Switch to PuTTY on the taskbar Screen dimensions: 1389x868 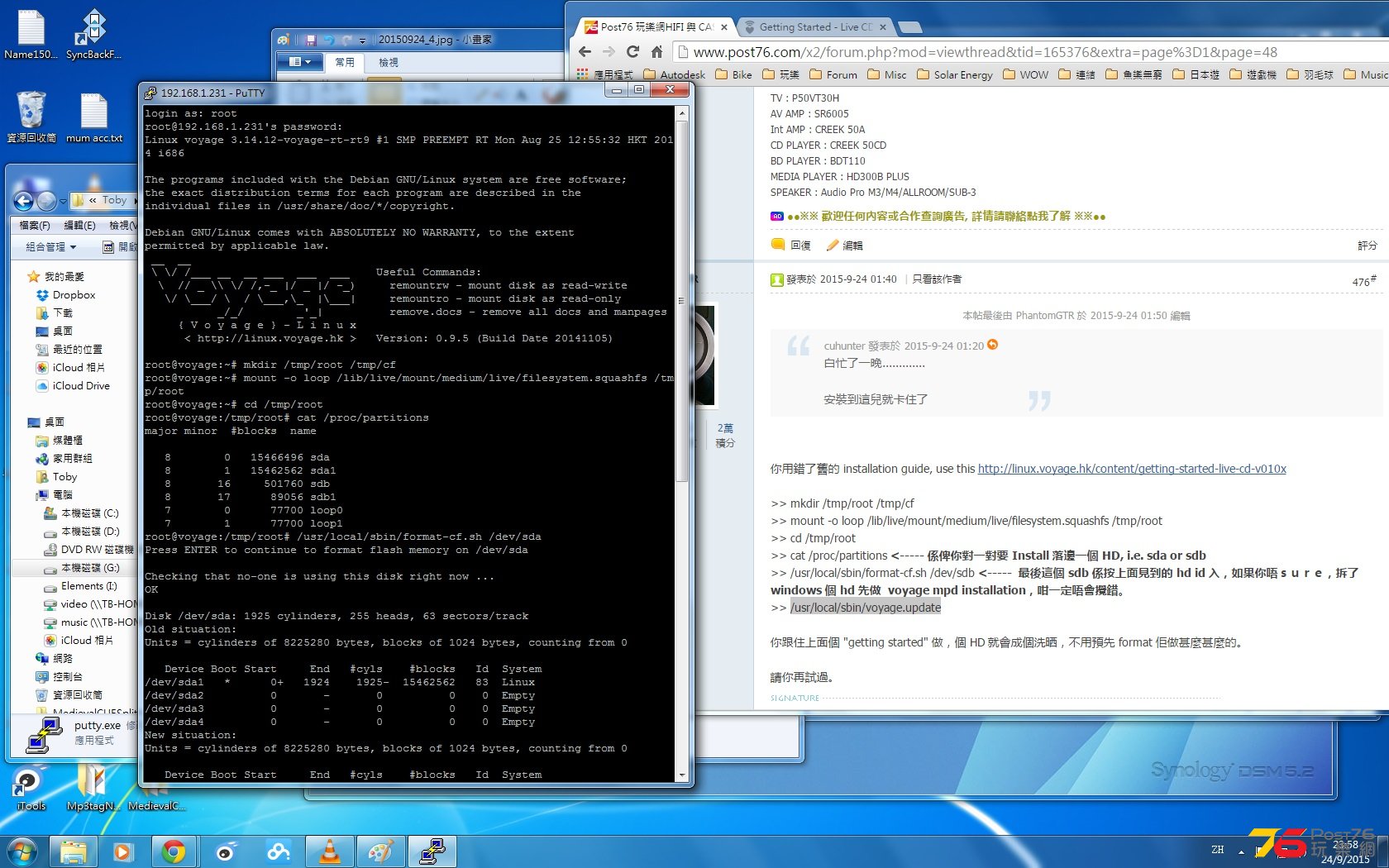click(x=432, y=851)
